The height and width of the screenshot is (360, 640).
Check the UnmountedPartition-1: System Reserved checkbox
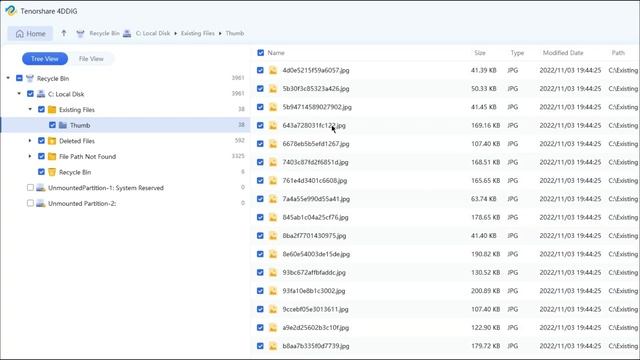(30, 188)
